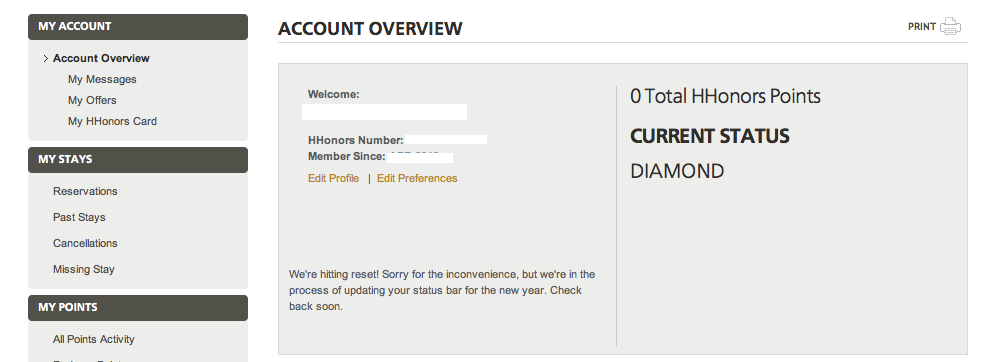The height and width of the screenshot is (362, 996).
Task: Select the MY STAYS section header
Action: click(138, 159)
